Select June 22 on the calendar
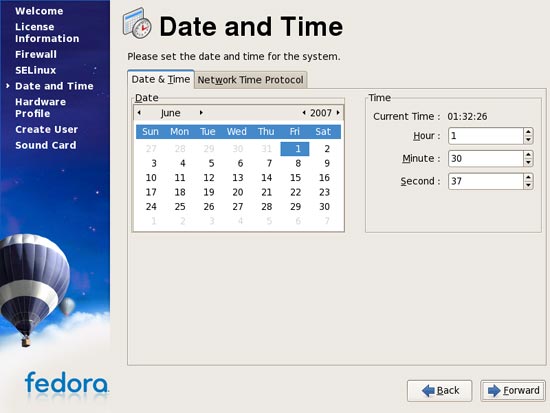Viewport: 550px width, 413px height. click(295, 192)
